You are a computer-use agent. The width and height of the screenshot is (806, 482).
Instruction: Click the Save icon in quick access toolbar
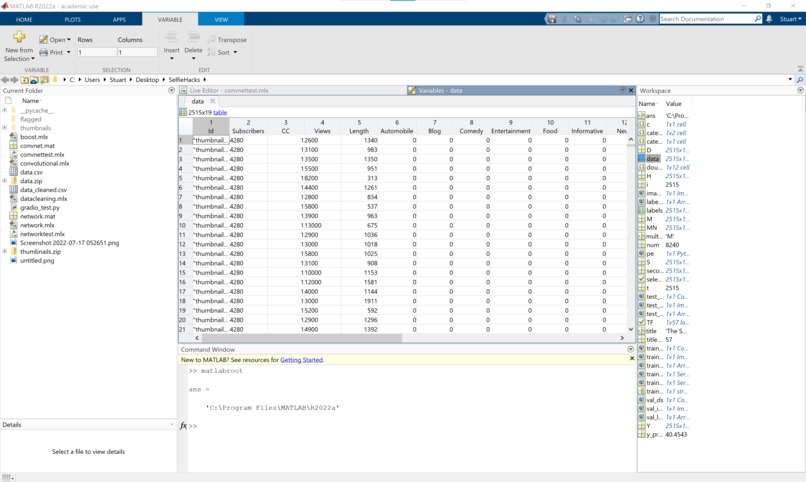click(552, 19)
